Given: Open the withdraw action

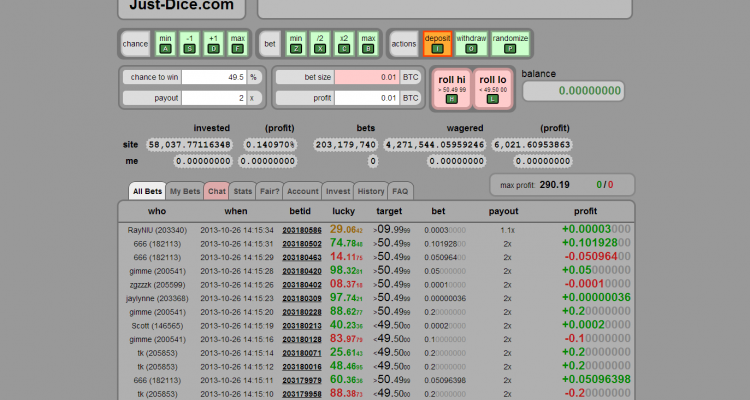Looking at the screenshot, I should [471, 44].
